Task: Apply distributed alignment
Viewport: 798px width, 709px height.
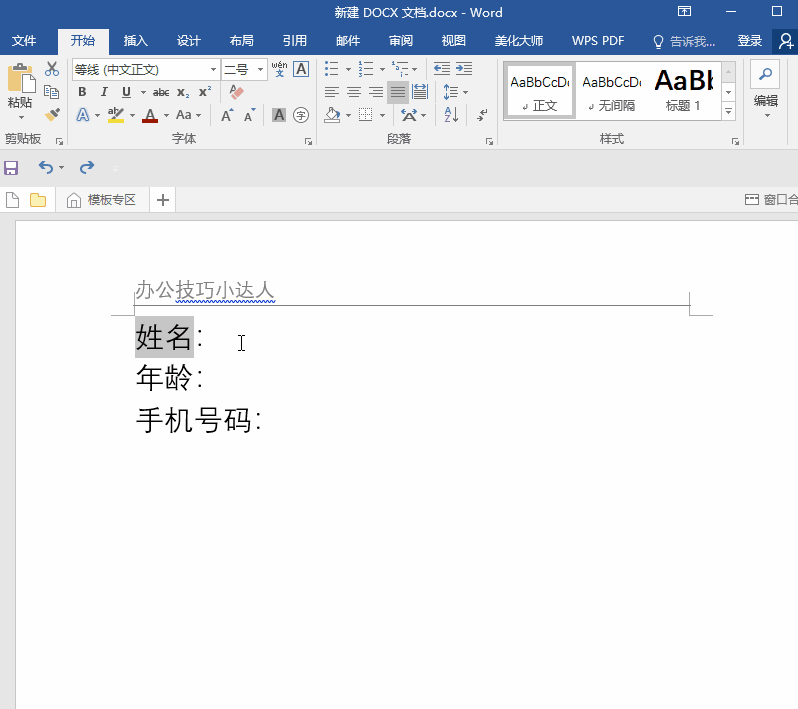Action: point(420,92)
